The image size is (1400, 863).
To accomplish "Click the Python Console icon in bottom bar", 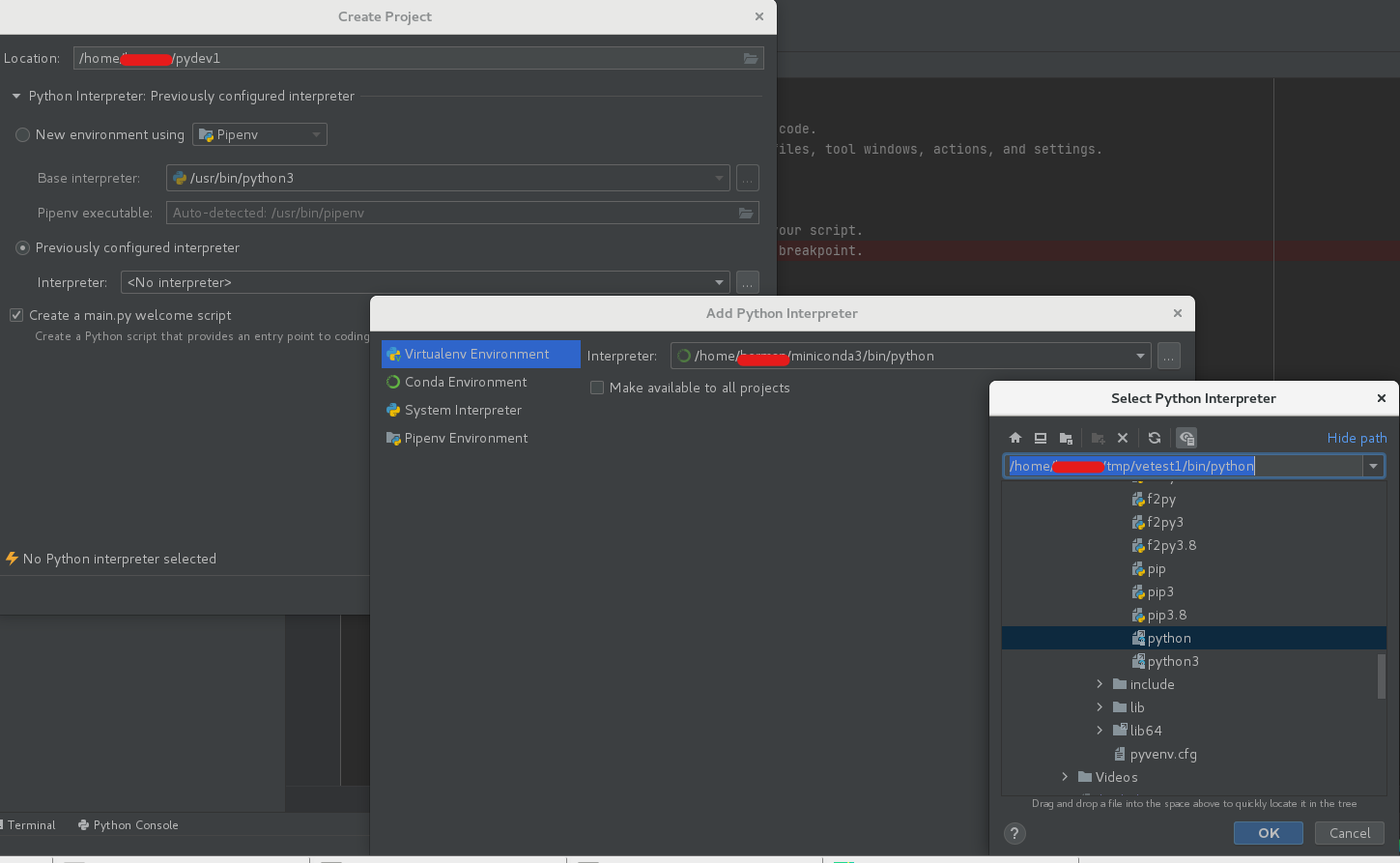I will coord(83,824).
